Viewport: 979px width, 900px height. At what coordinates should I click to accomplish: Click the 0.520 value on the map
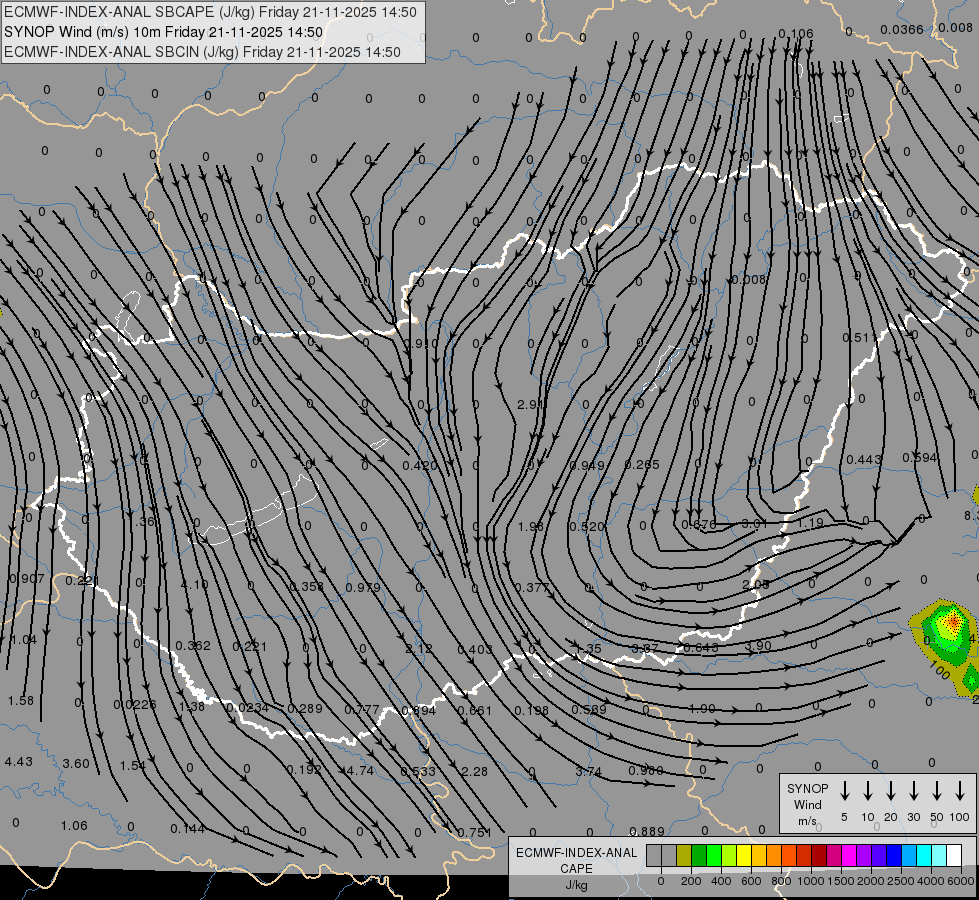[x=587, y=527]
